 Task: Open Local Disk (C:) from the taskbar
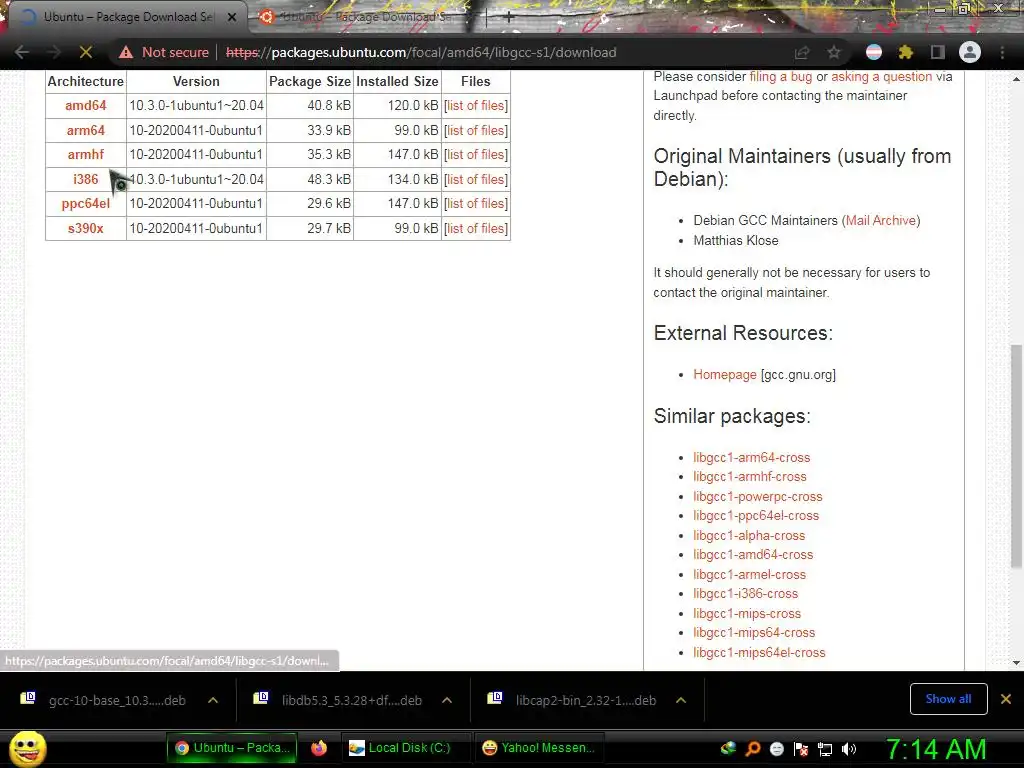click(405, 748)
